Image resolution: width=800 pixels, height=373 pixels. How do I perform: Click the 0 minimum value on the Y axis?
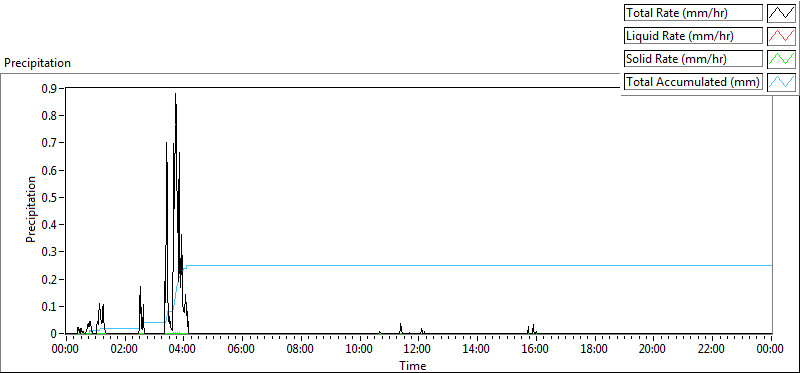point(54,334)
